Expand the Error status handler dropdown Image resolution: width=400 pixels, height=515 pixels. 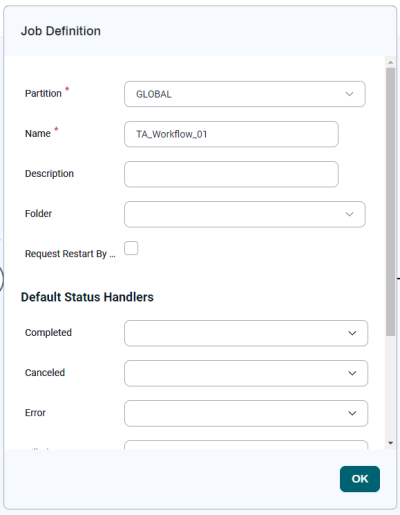tap(246, 413)
